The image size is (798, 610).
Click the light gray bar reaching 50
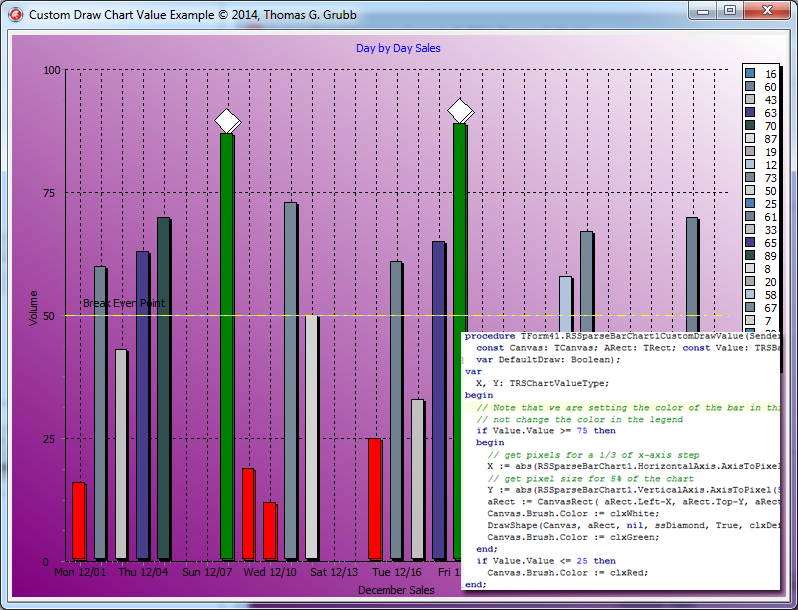pos(312,437)
